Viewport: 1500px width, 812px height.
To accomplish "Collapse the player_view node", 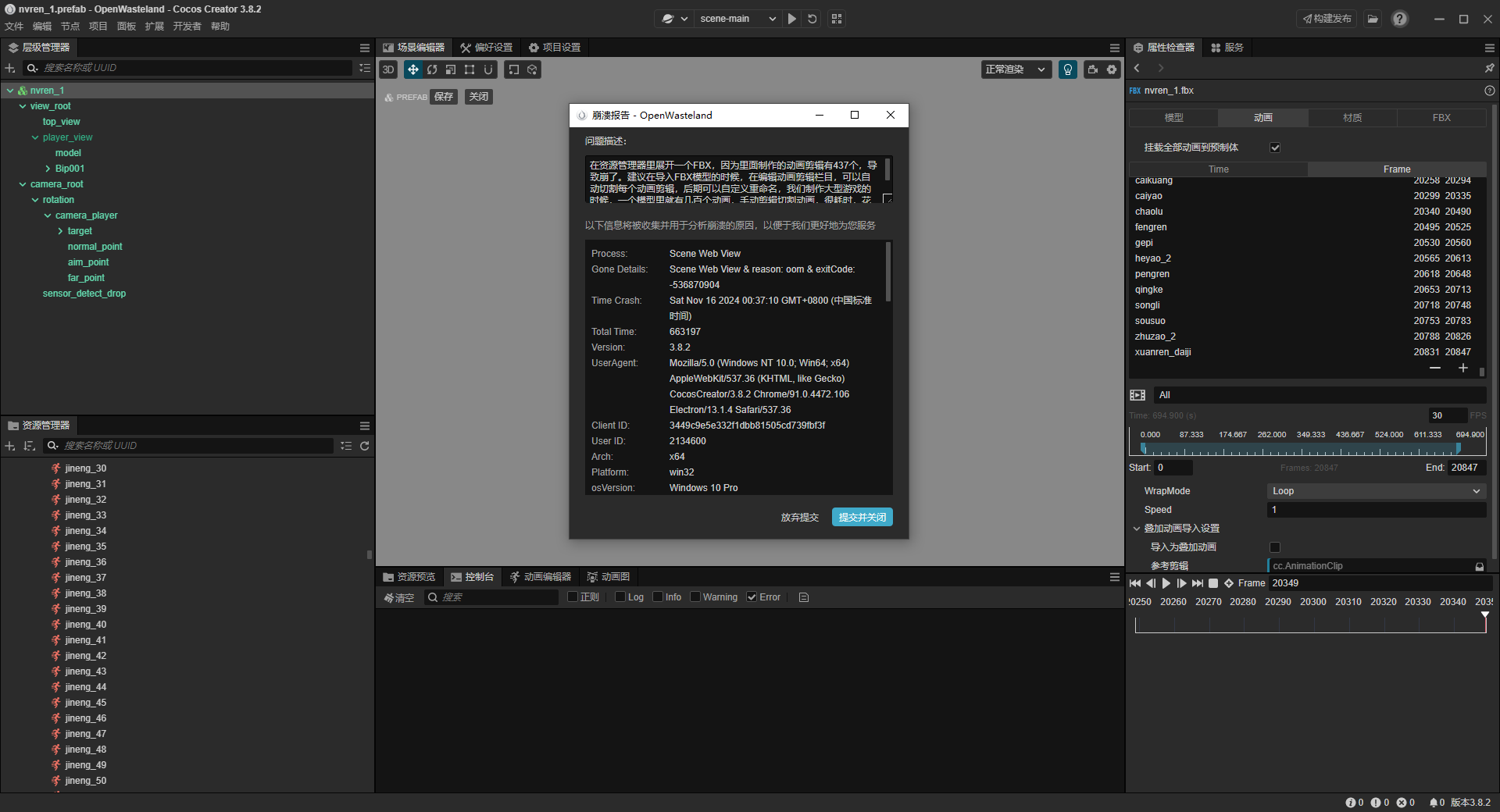I will tap(35, 137).
